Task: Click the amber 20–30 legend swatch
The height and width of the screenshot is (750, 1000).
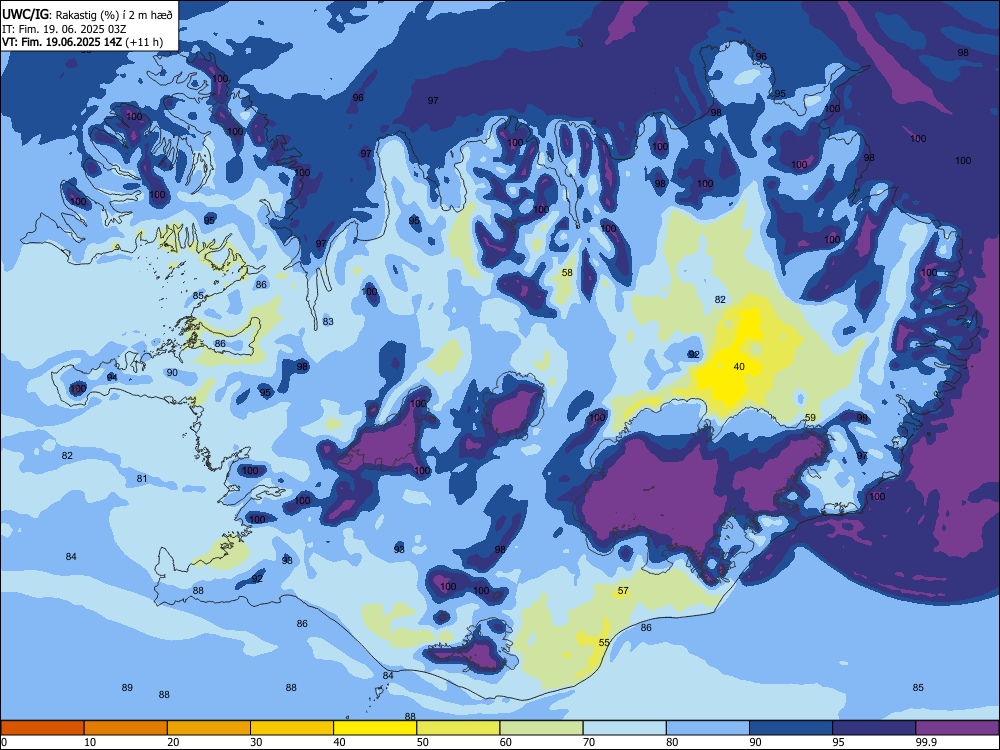Action: [x=209, y=728]
